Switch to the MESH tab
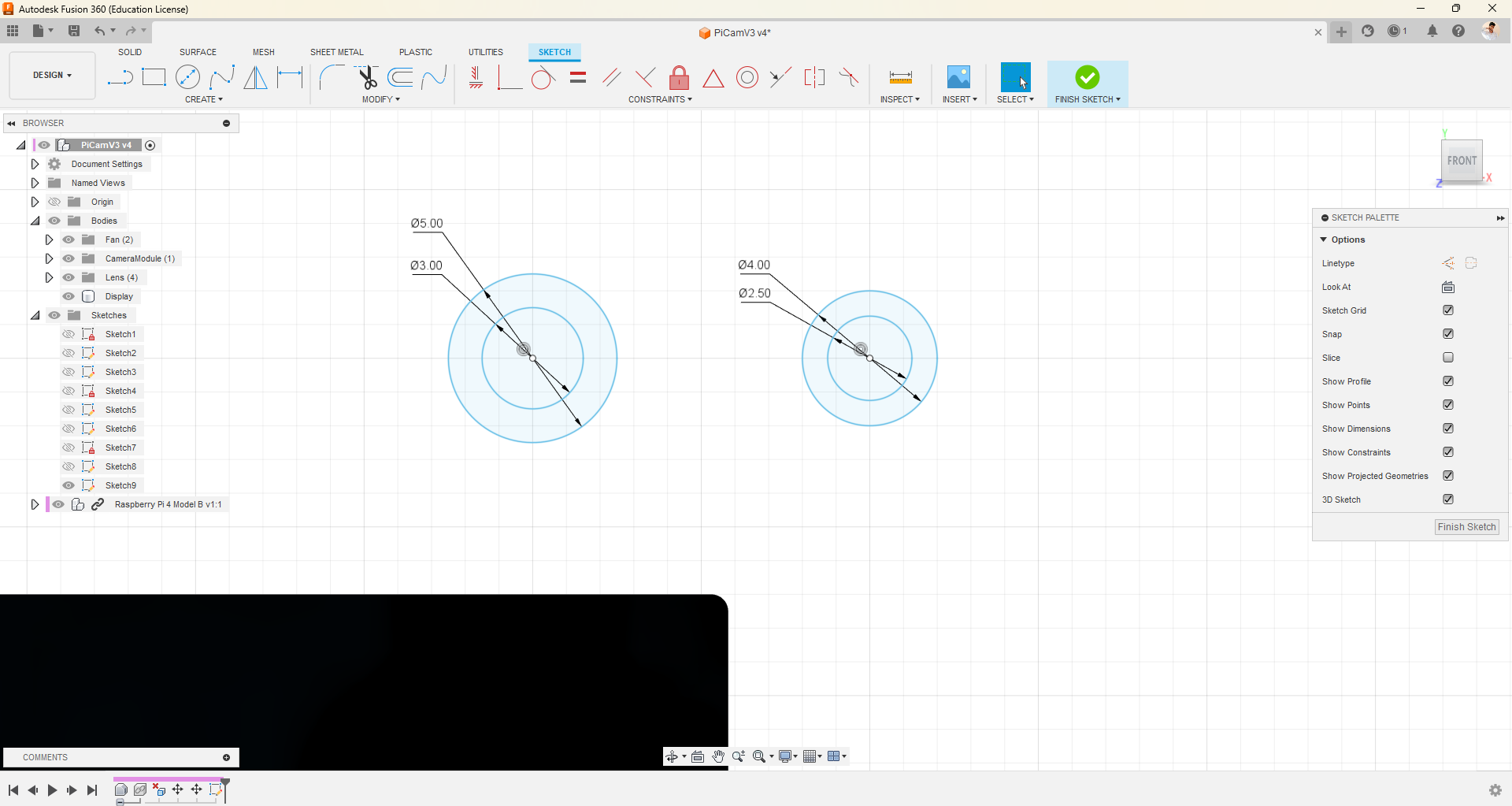The width and height of the screenshot is (1512, 806). [x=264, y=52]
